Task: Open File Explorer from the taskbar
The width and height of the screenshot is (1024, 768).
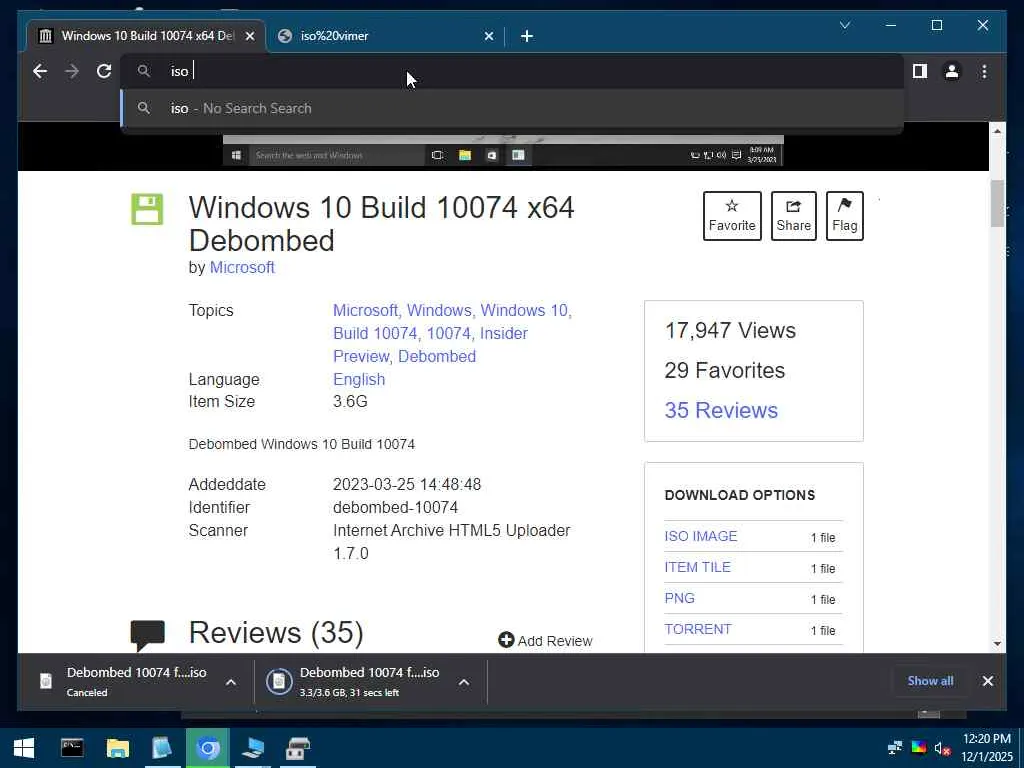Action: [x=118, y=748]
